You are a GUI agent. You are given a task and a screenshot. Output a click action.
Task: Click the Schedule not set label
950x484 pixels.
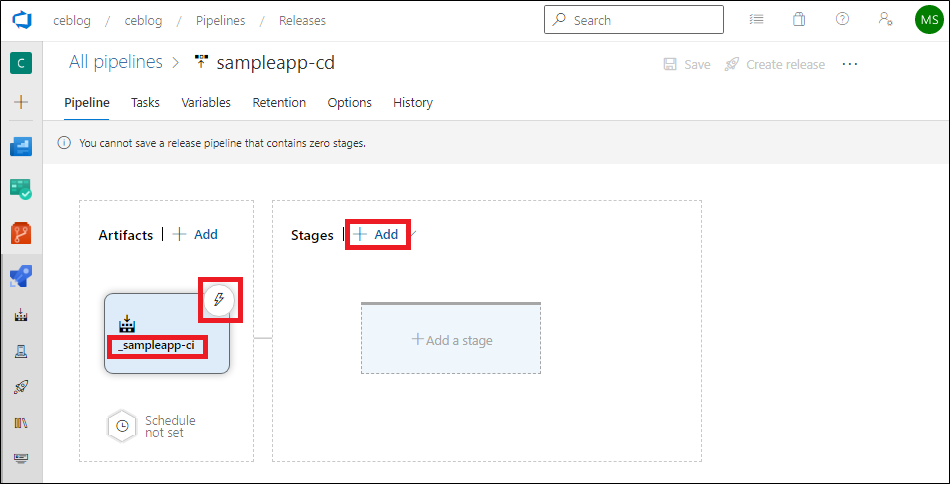pyautogui.click(x=170, y=426)
